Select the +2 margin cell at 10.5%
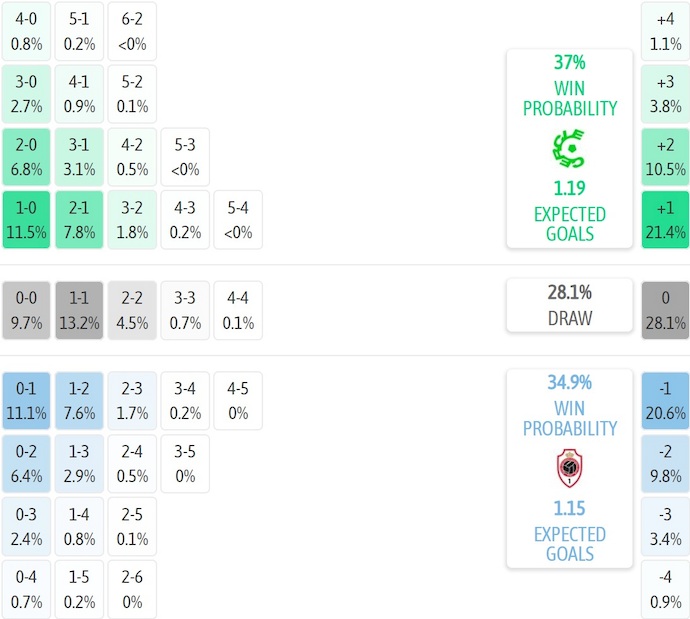The height and width of the screenshot is (619, 690). (665, 157)
